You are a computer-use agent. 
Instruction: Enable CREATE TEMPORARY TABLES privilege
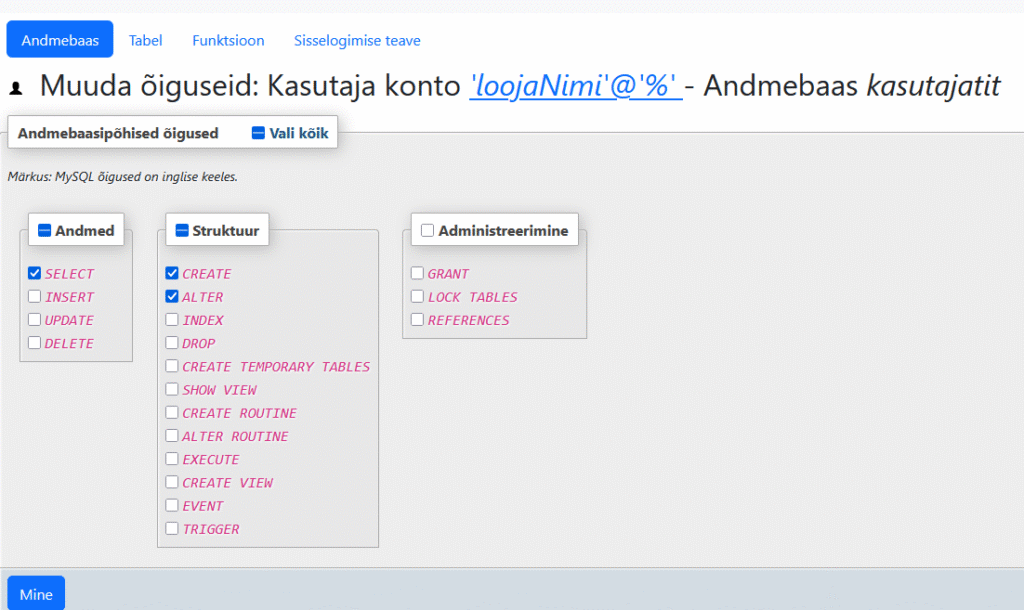tap(172, 366)
